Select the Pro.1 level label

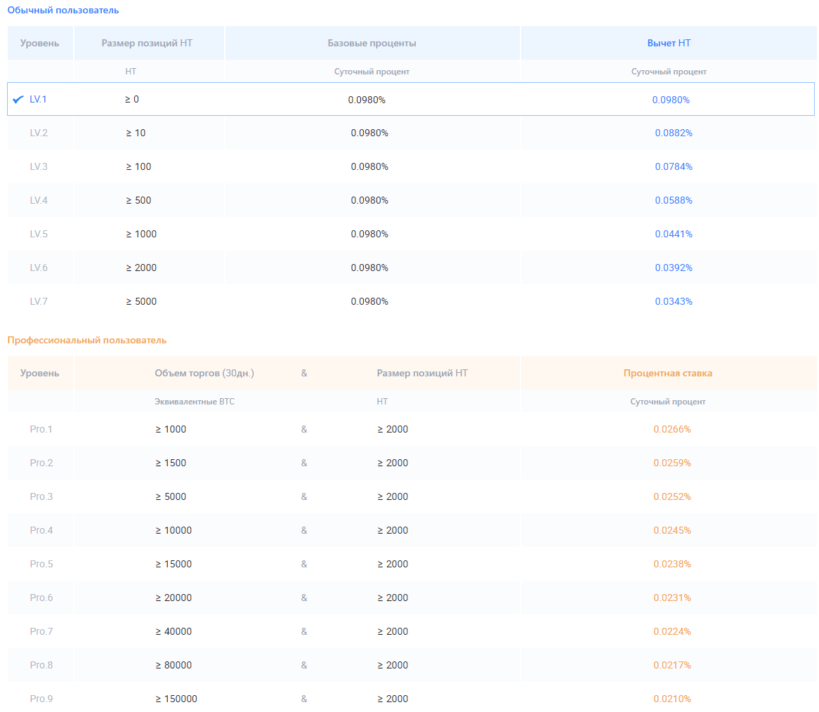point(41,429)
